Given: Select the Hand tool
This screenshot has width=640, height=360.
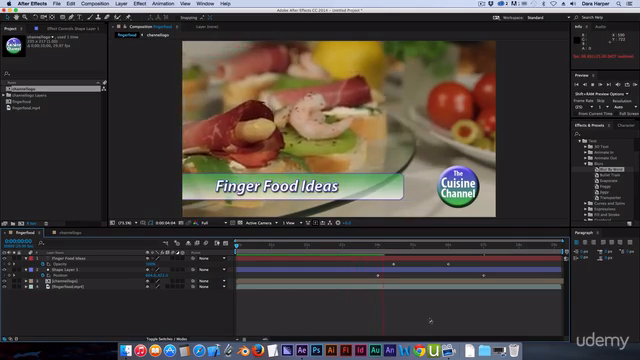Looking at the screenshot, I should pyautogui.click(x=16, y=17).
